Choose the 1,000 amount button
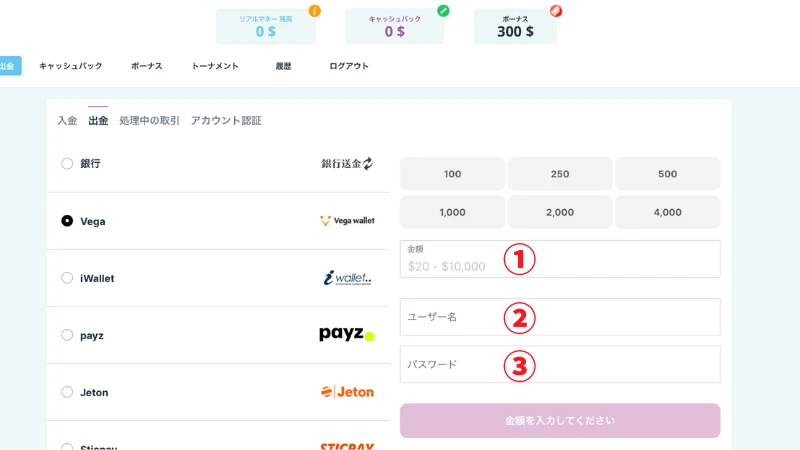 [x=453, y=212]
